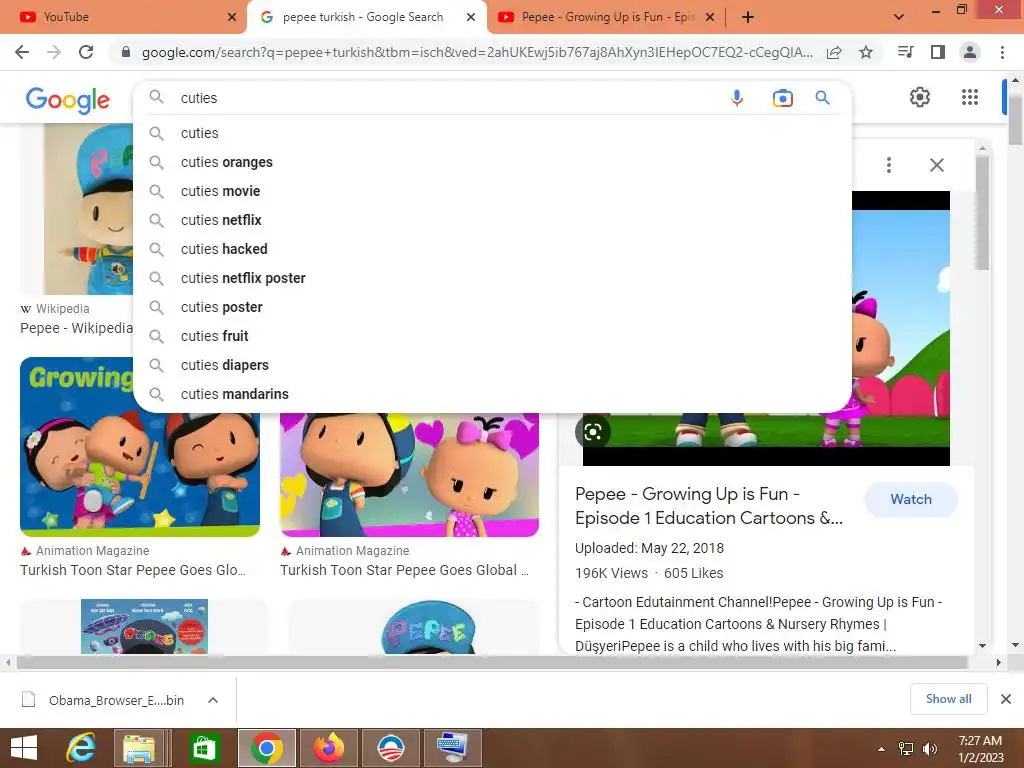Open the Google logo homepage link

pos(68,99)
